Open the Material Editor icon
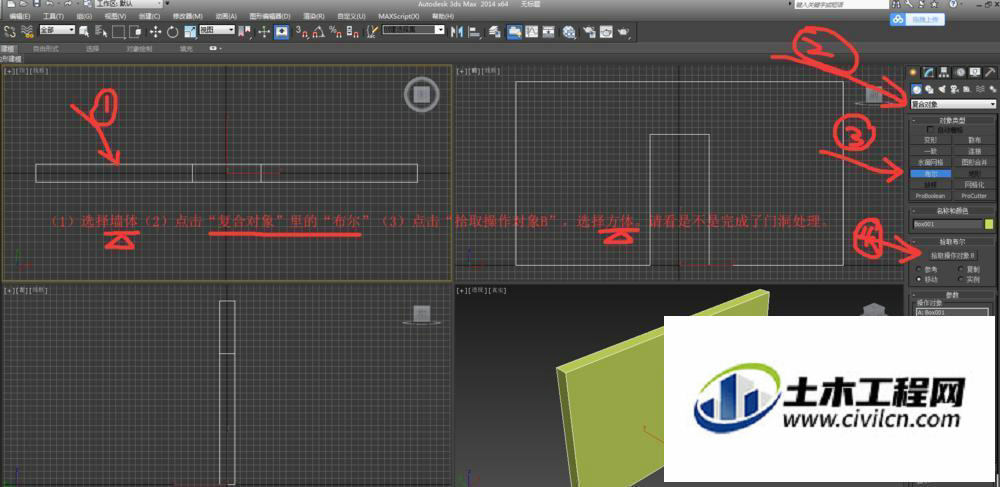Viewport: 1000px width, 487px height. point(568,31)
